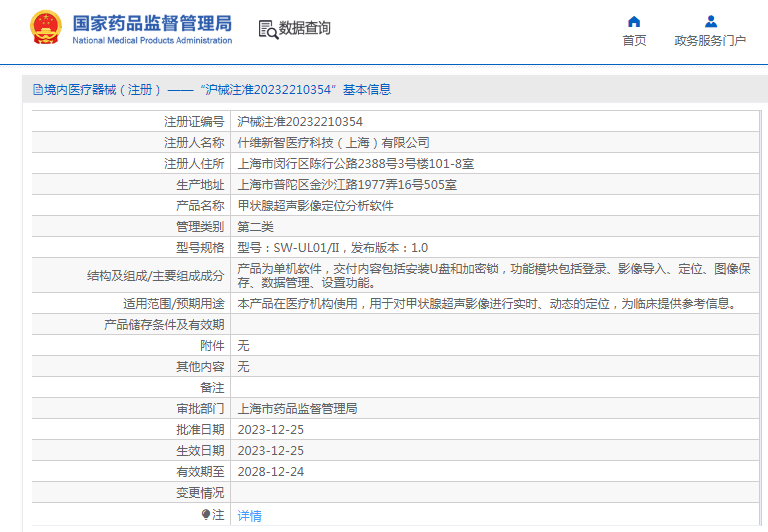This screenshot has height=532, width=768.
Task: Click the 变更情况 row label
Action: pos(200,493)
